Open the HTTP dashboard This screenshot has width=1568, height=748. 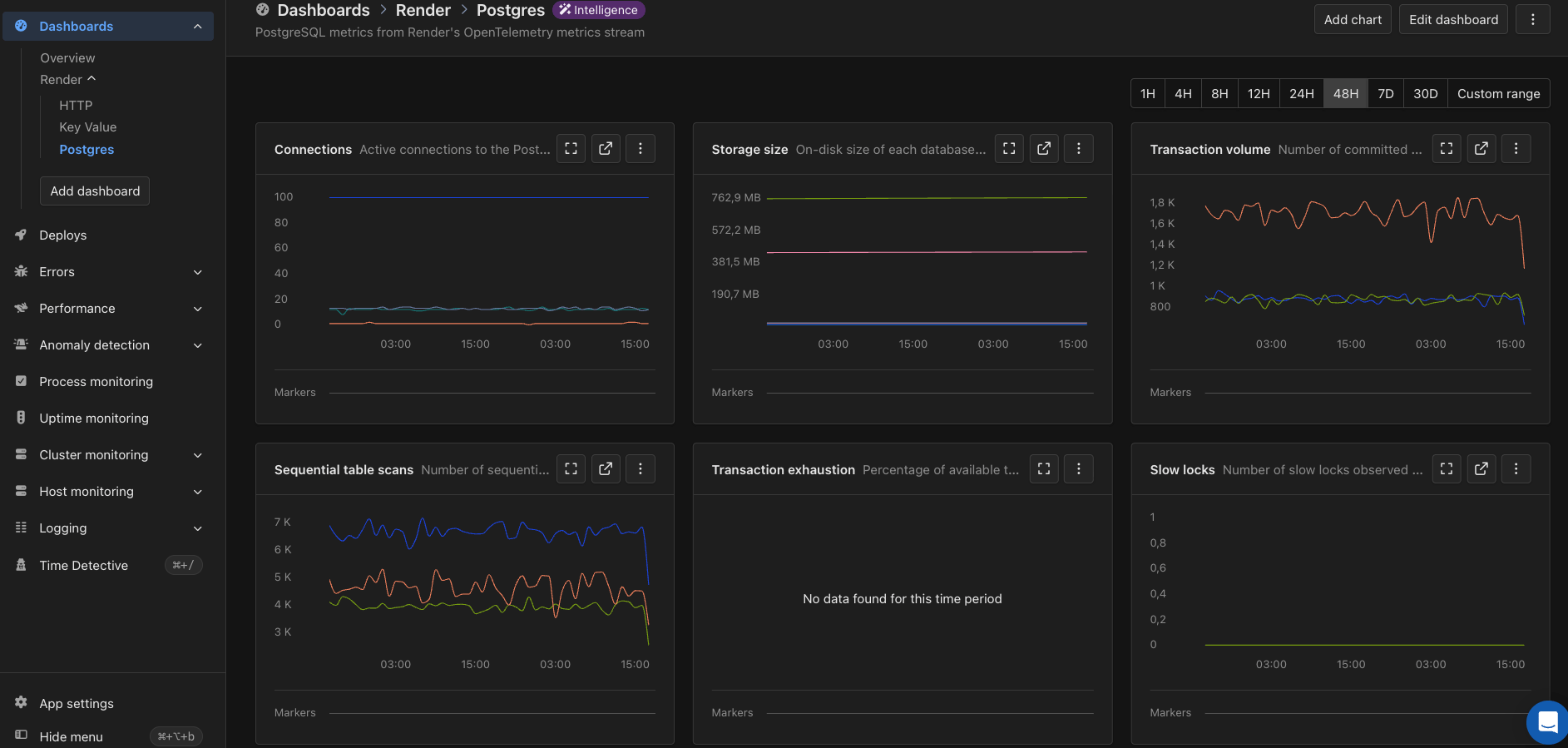pyautogui.click(x=76, y=105)
